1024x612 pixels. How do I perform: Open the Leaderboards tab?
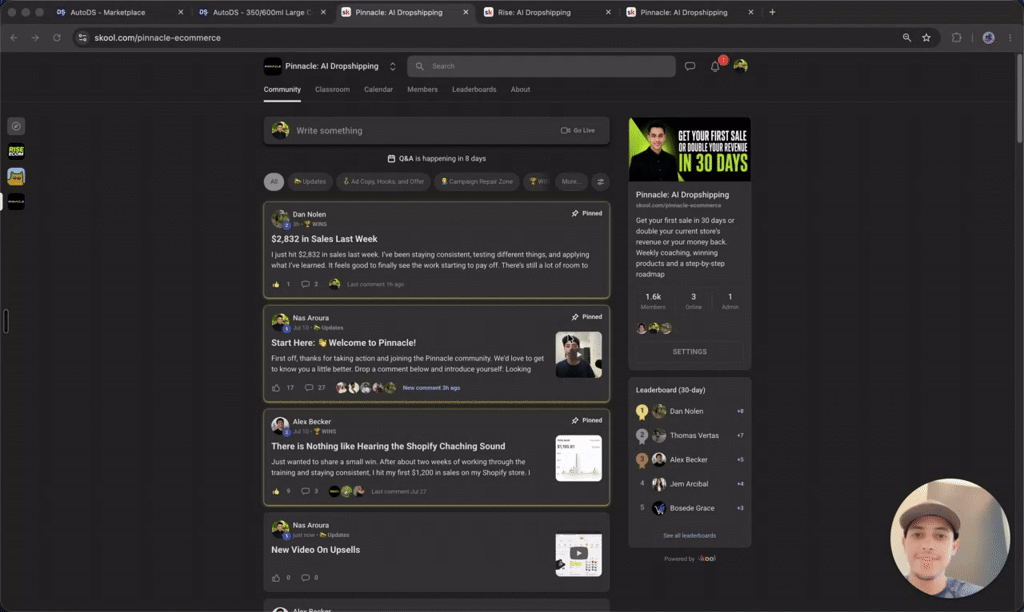[474, 89]
